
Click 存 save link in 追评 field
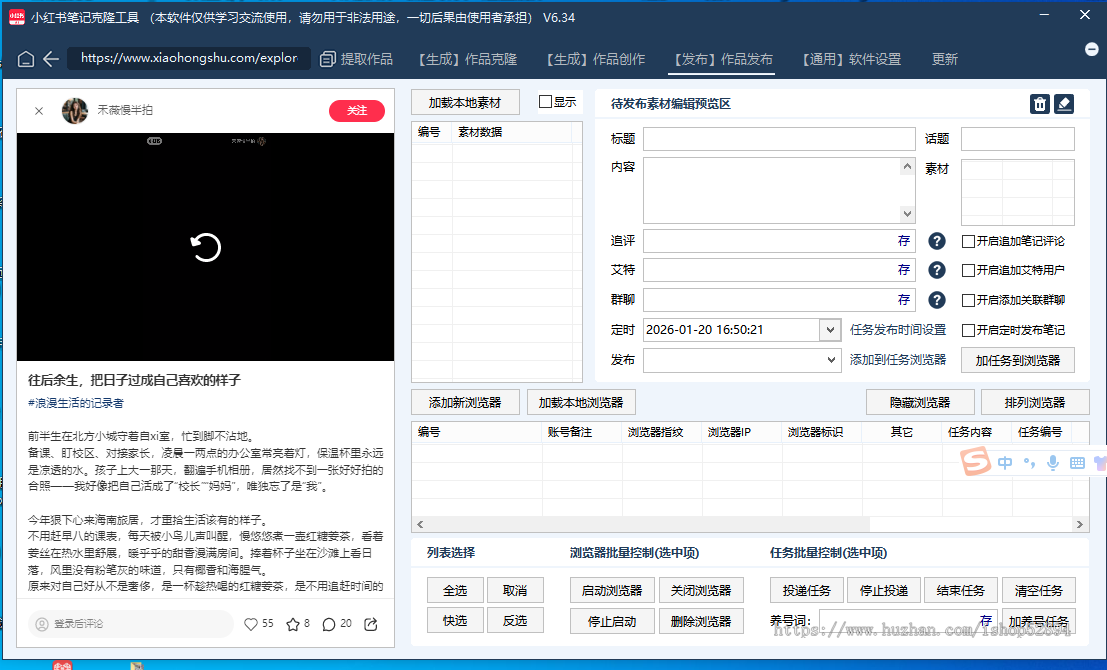coord(904,241)
